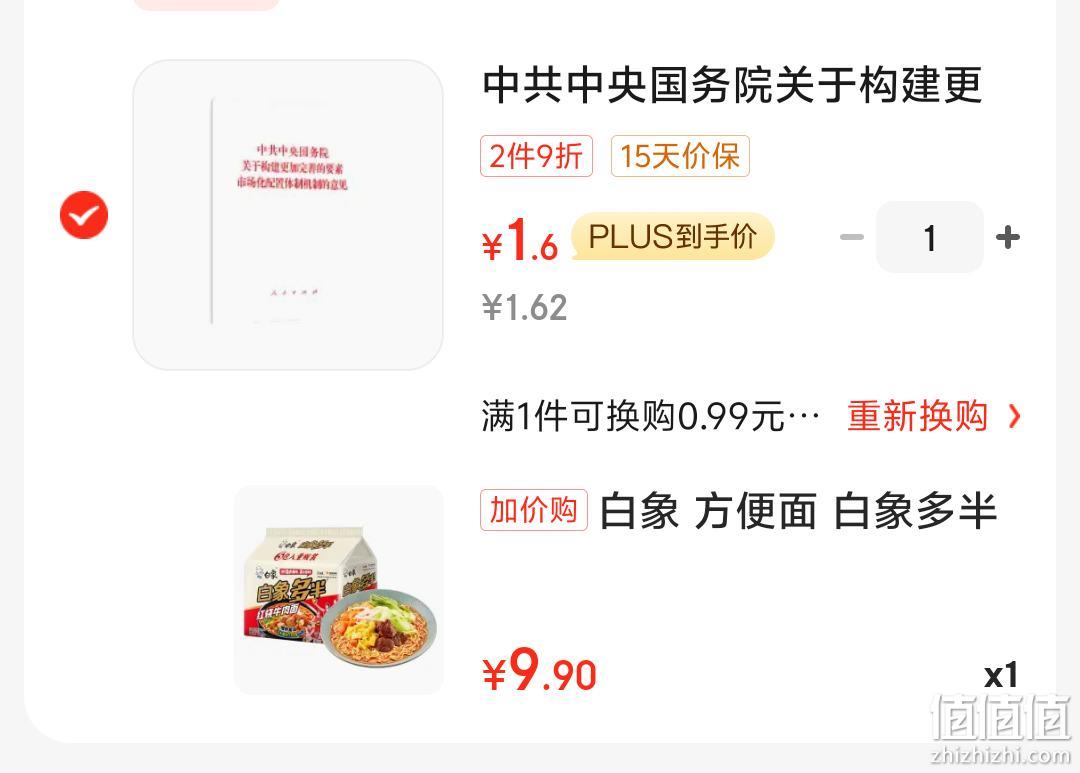Screen dimensions: 1080x773
Task: Click the ¥9.90 noodle price
Action: tap(539, 670)
